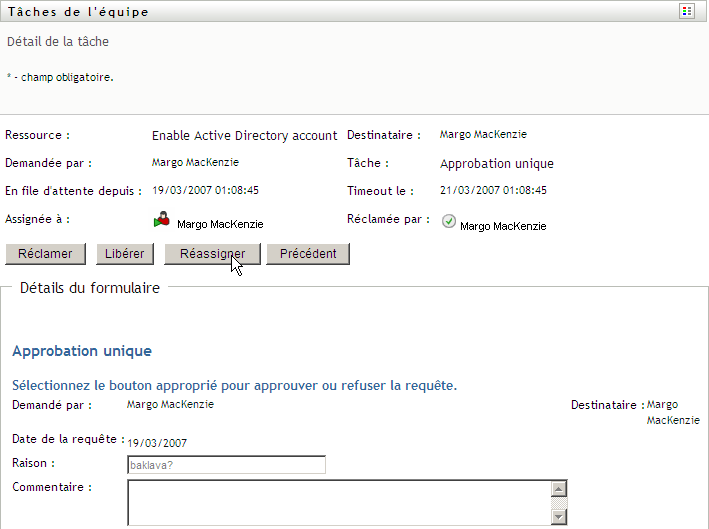Screen dimensions: 709x529
Task: Click the blue Approbation unique form heading
Action: 82,352
